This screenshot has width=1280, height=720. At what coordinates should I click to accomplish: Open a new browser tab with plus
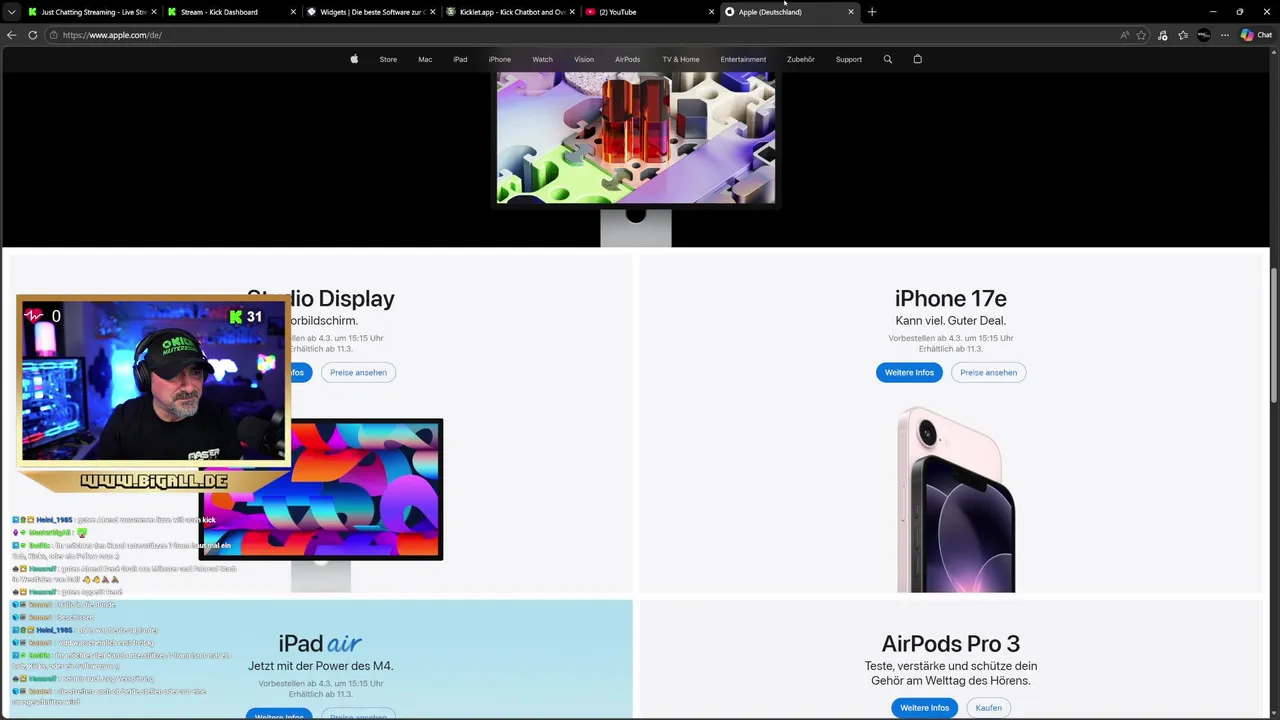pos(872,12)
